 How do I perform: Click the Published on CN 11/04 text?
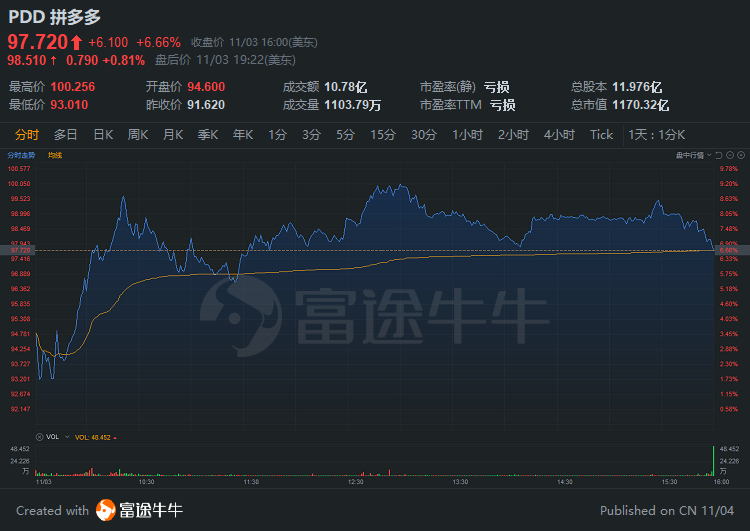point(667,510)
